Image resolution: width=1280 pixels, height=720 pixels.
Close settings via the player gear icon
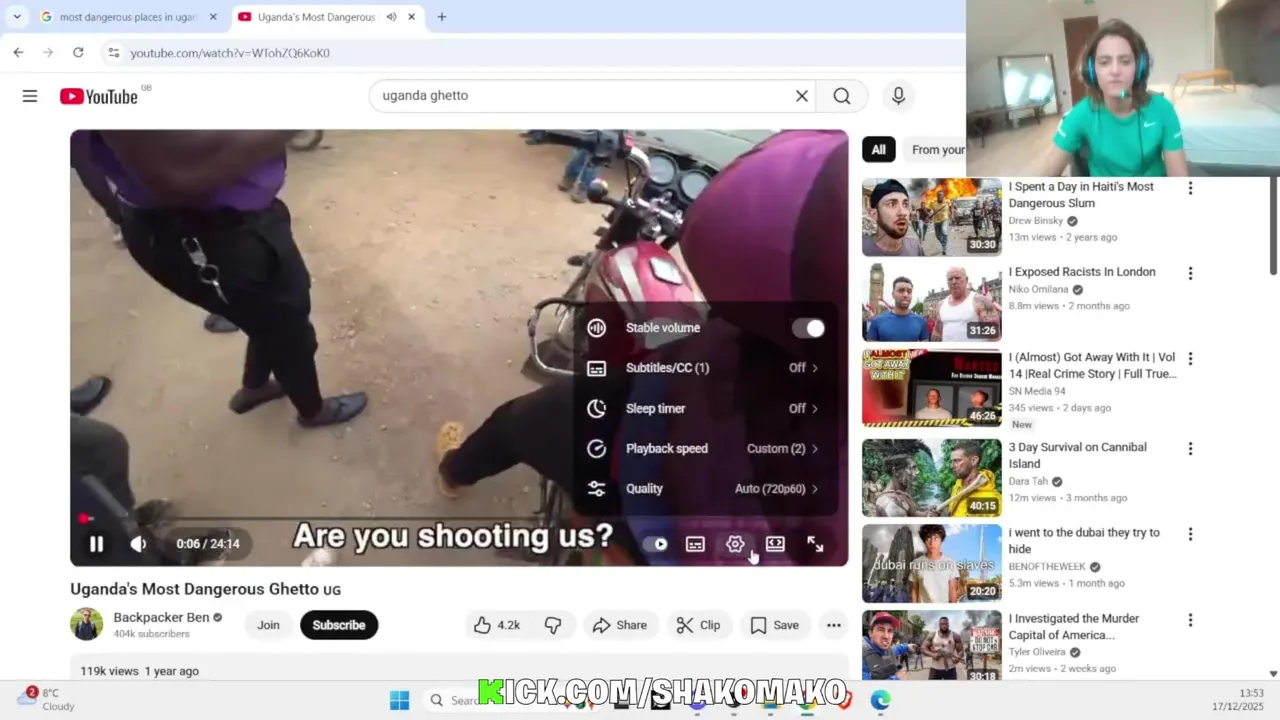[735, 544]
